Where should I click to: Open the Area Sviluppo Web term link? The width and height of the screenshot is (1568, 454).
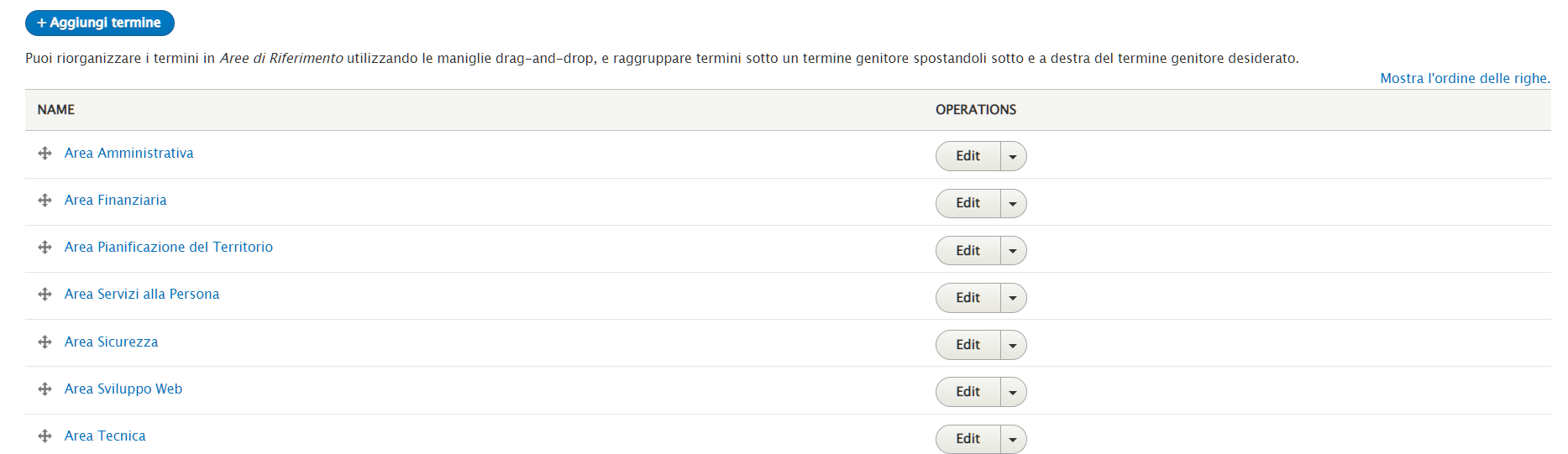click(x=123, y=389)
